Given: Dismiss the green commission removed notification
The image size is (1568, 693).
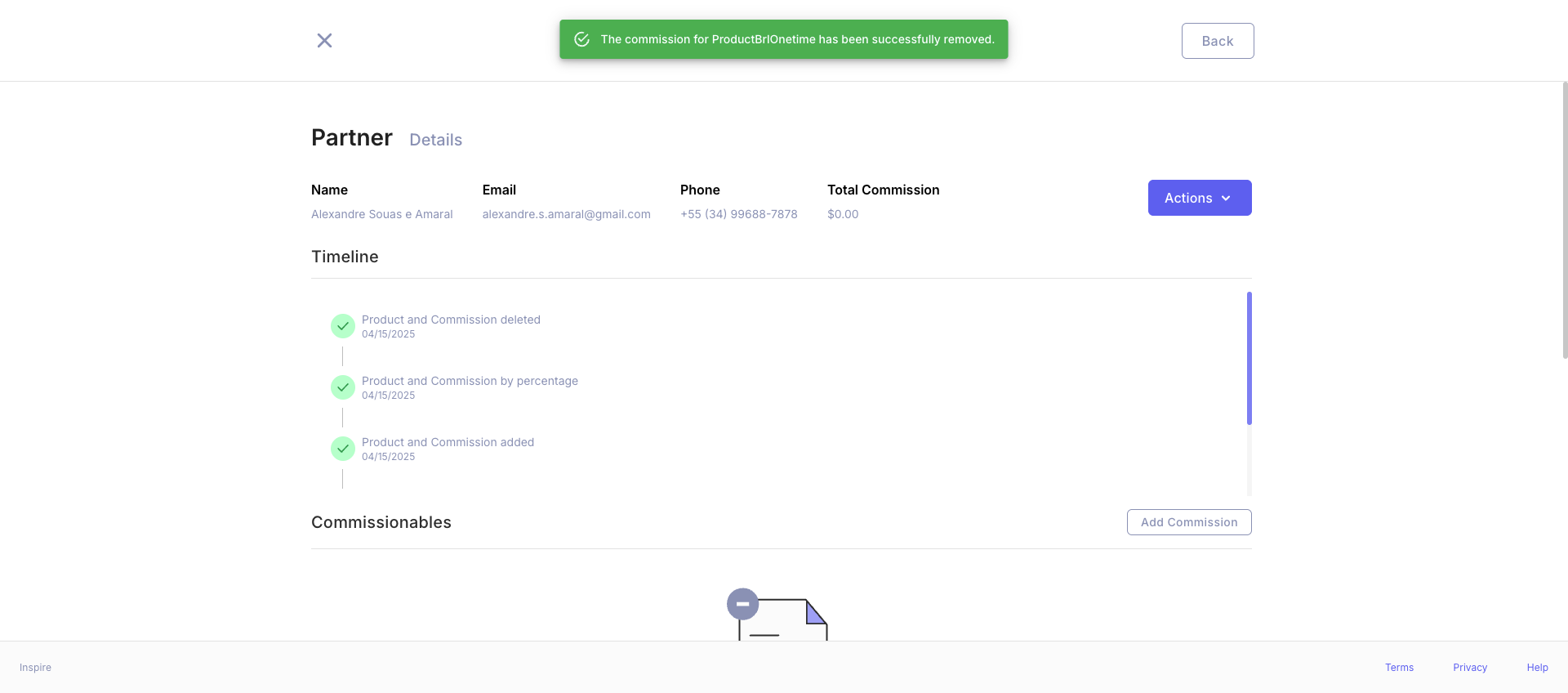Looking at the screenshot, I should tap(784, 39).
